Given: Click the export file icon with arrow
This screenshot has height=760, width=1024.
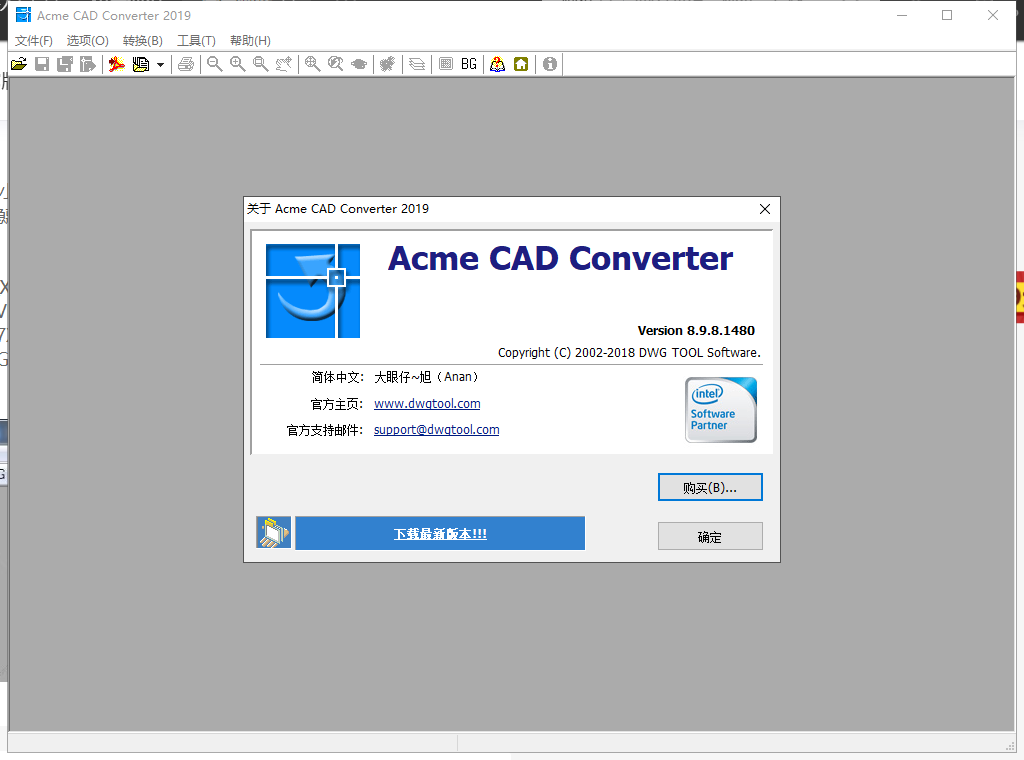Looking at the screenshot, I should 88,64.
